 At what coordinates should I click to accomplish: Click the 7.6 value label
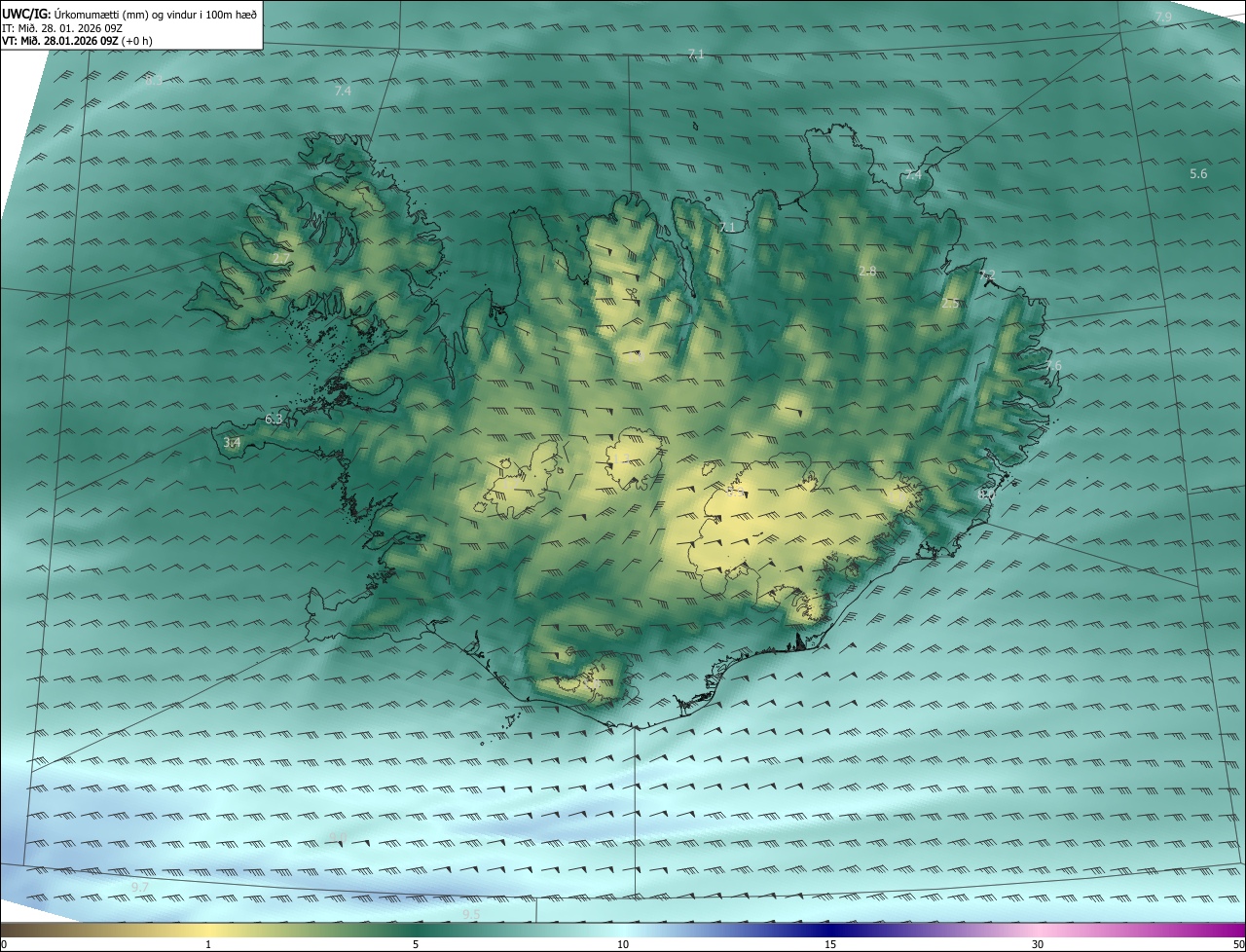1053,365
